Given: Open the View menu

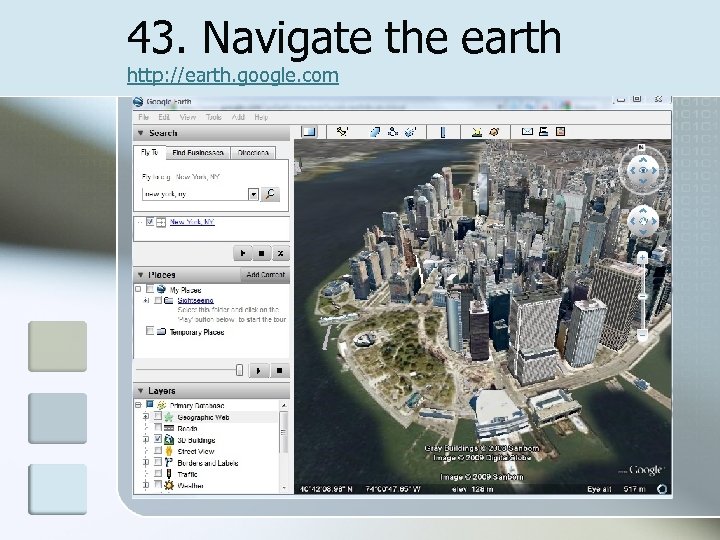Looking at the screenshot, I should click(x=187, y=117).
